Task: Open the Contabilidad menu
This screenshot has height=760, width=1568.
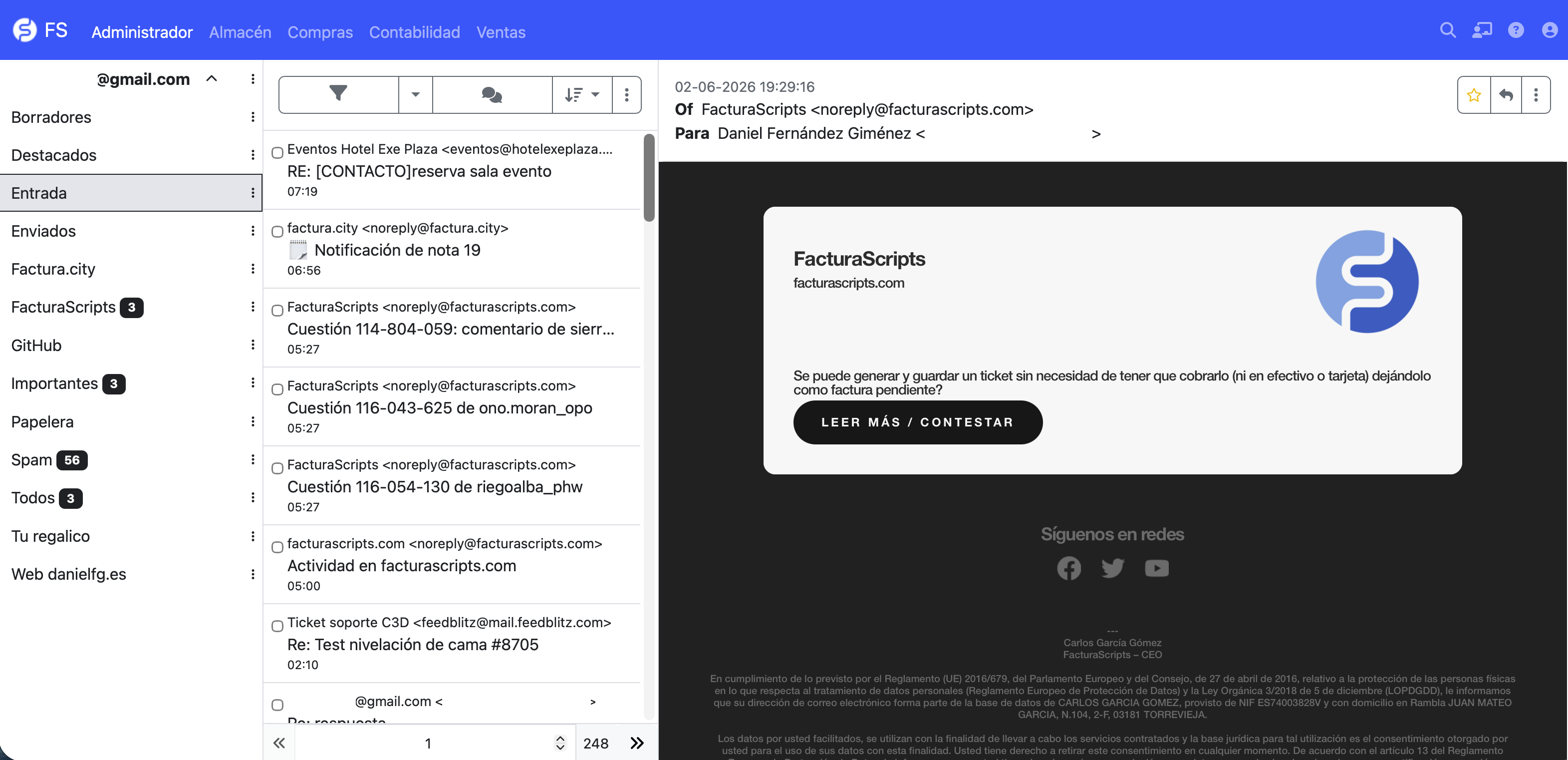Action: click(415, 31)
